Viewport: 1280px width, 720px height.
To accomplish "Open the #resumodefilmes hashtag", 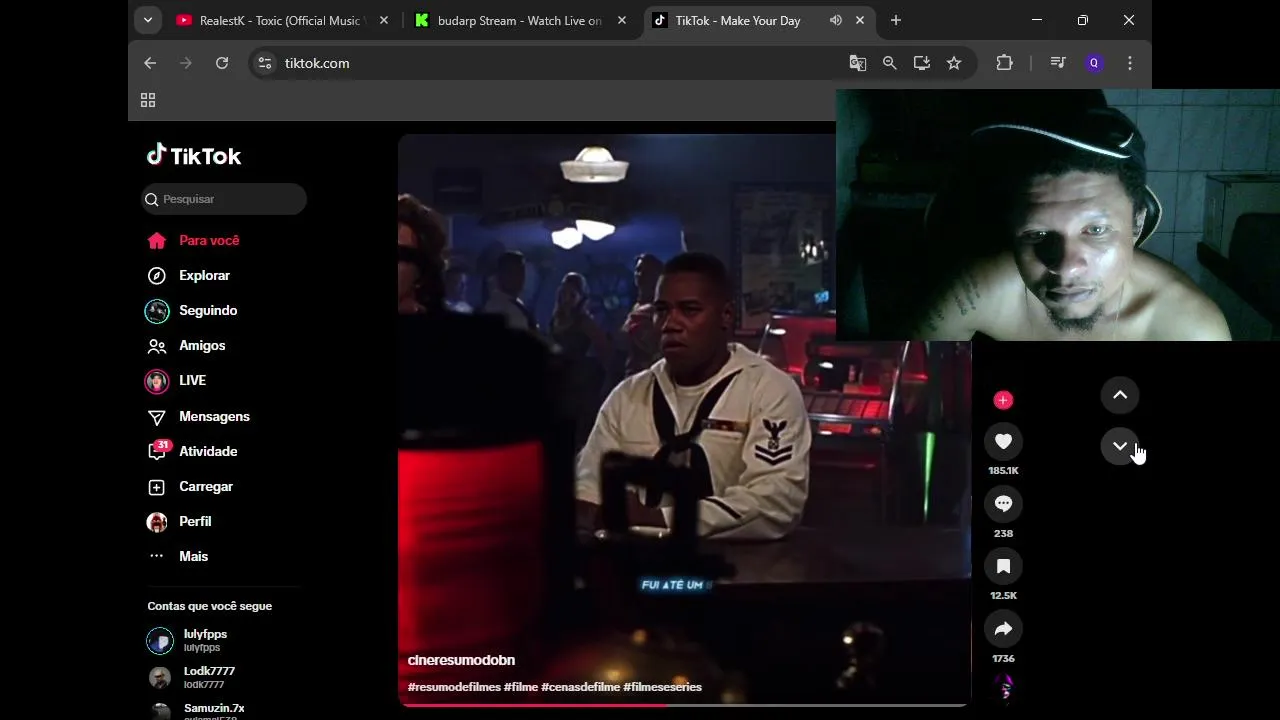I will (454, 687).
